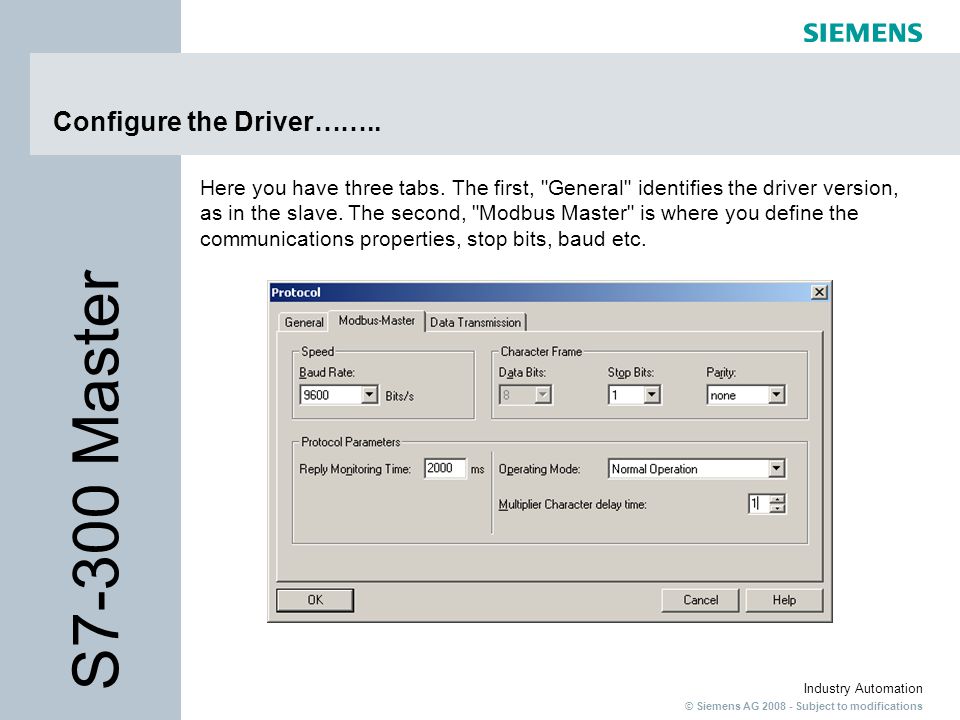Switch to the General tab
Screen dimensions: 960x720
[x=304, y=322]
